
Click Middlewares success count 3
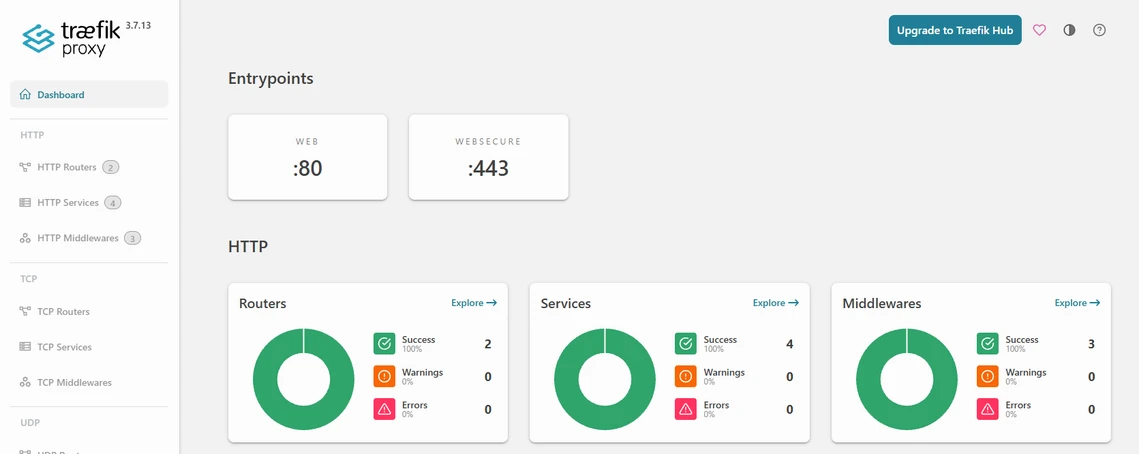pos(1091,344)
